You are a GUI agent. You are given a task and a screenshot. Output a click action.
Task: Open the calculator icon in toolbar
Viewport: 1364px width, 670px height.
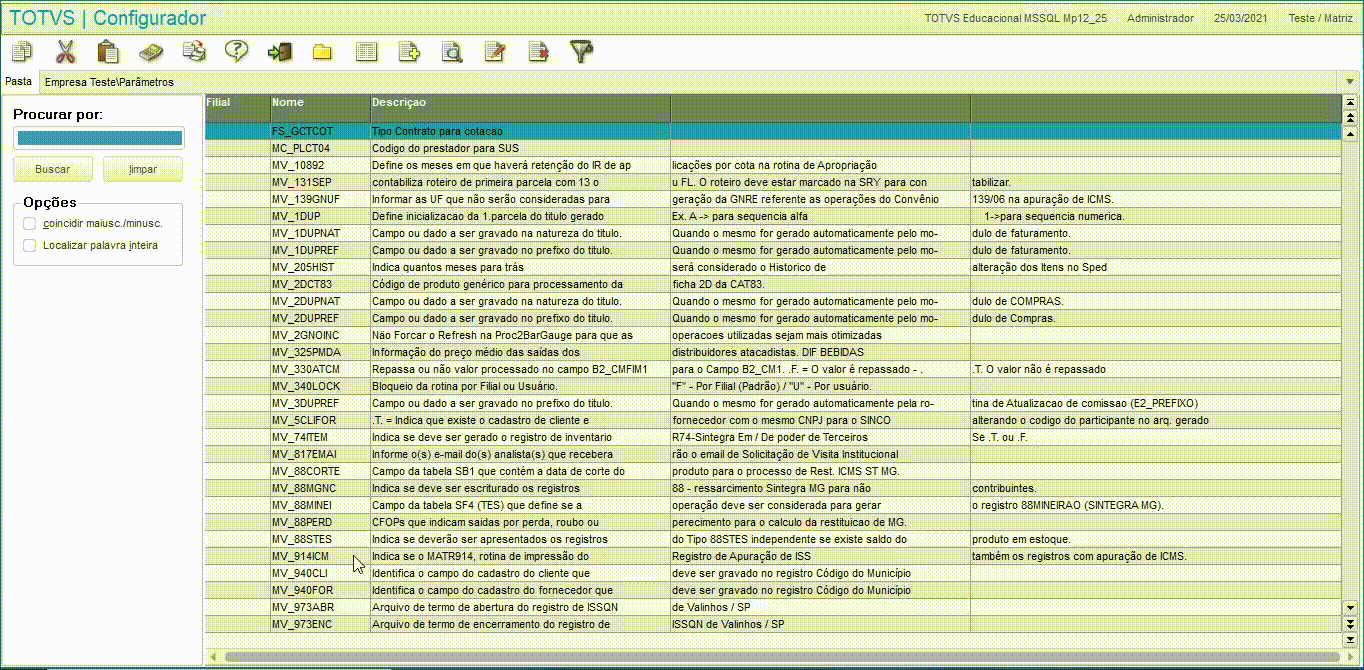click(x=151, y=51)
